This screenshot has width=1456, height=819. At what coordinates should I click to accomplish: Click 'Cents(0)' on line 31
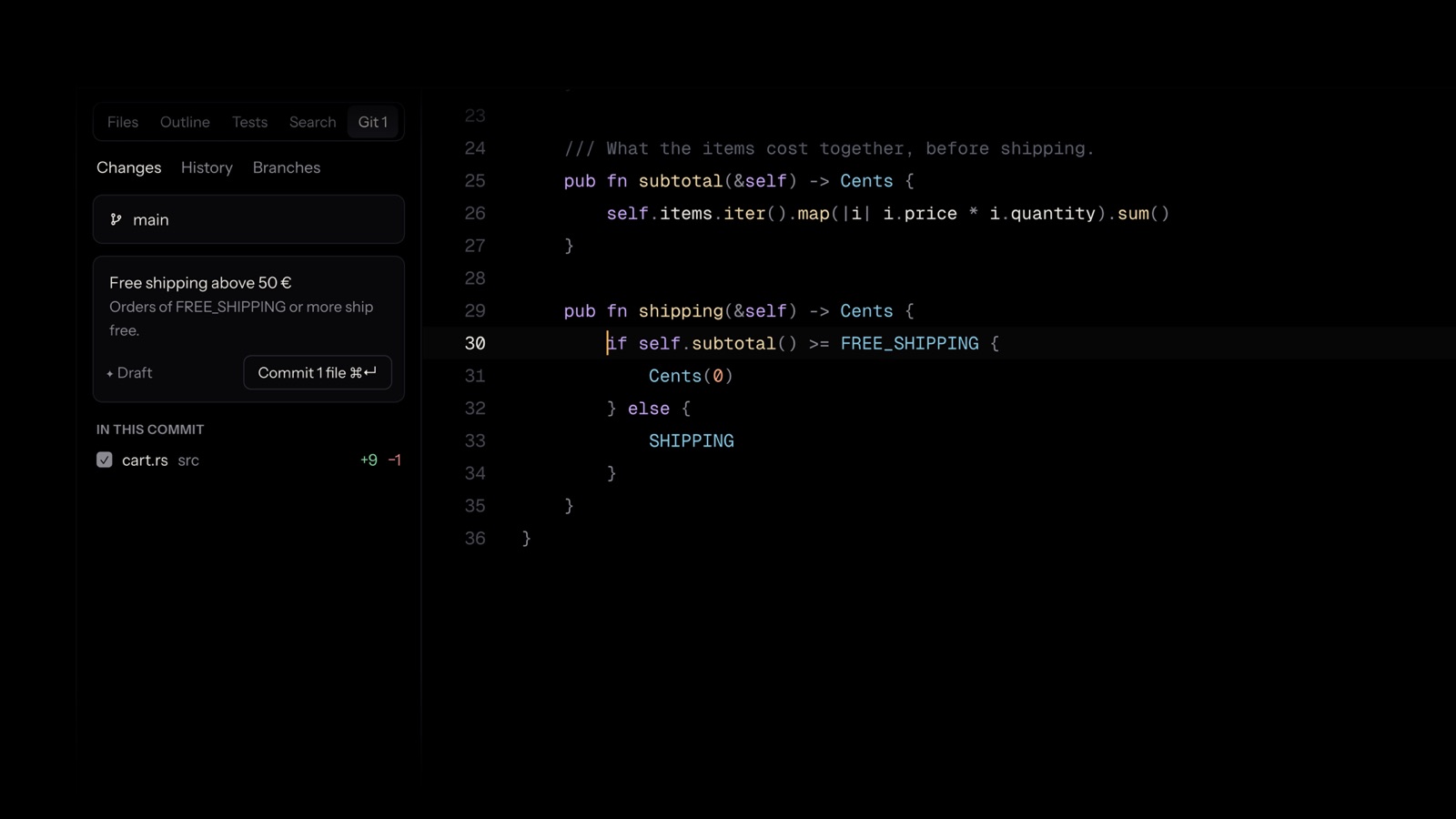[x=691, y=376]
